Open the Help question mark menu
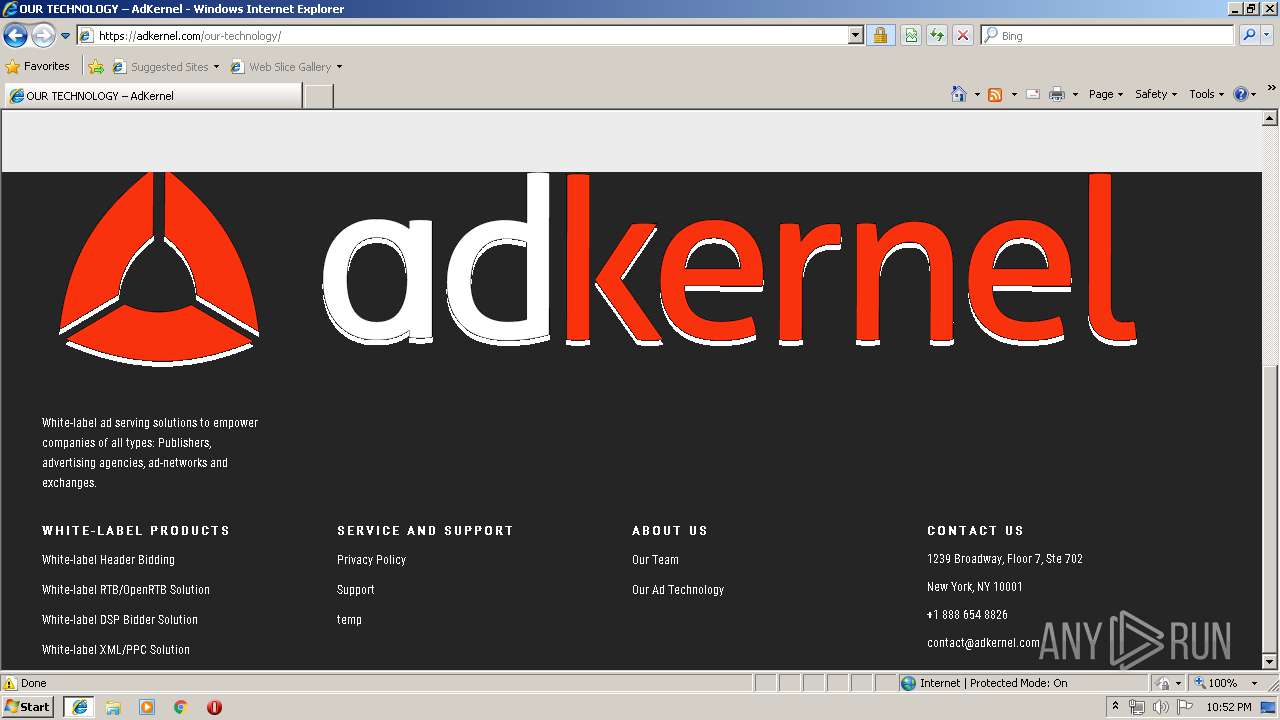 [1245, 94]
